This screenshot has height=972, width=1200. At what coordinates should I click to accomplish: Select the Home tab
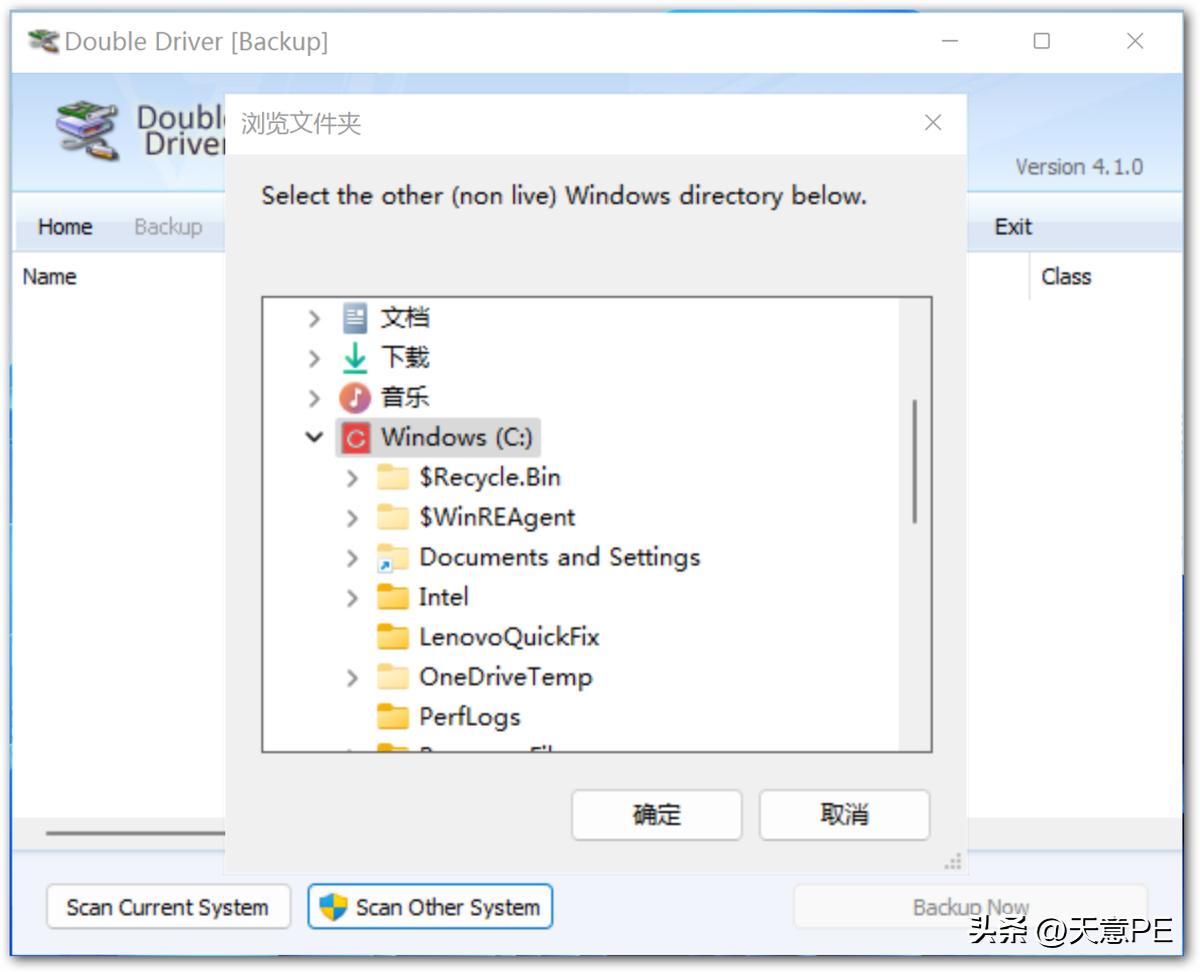(64, 227)
